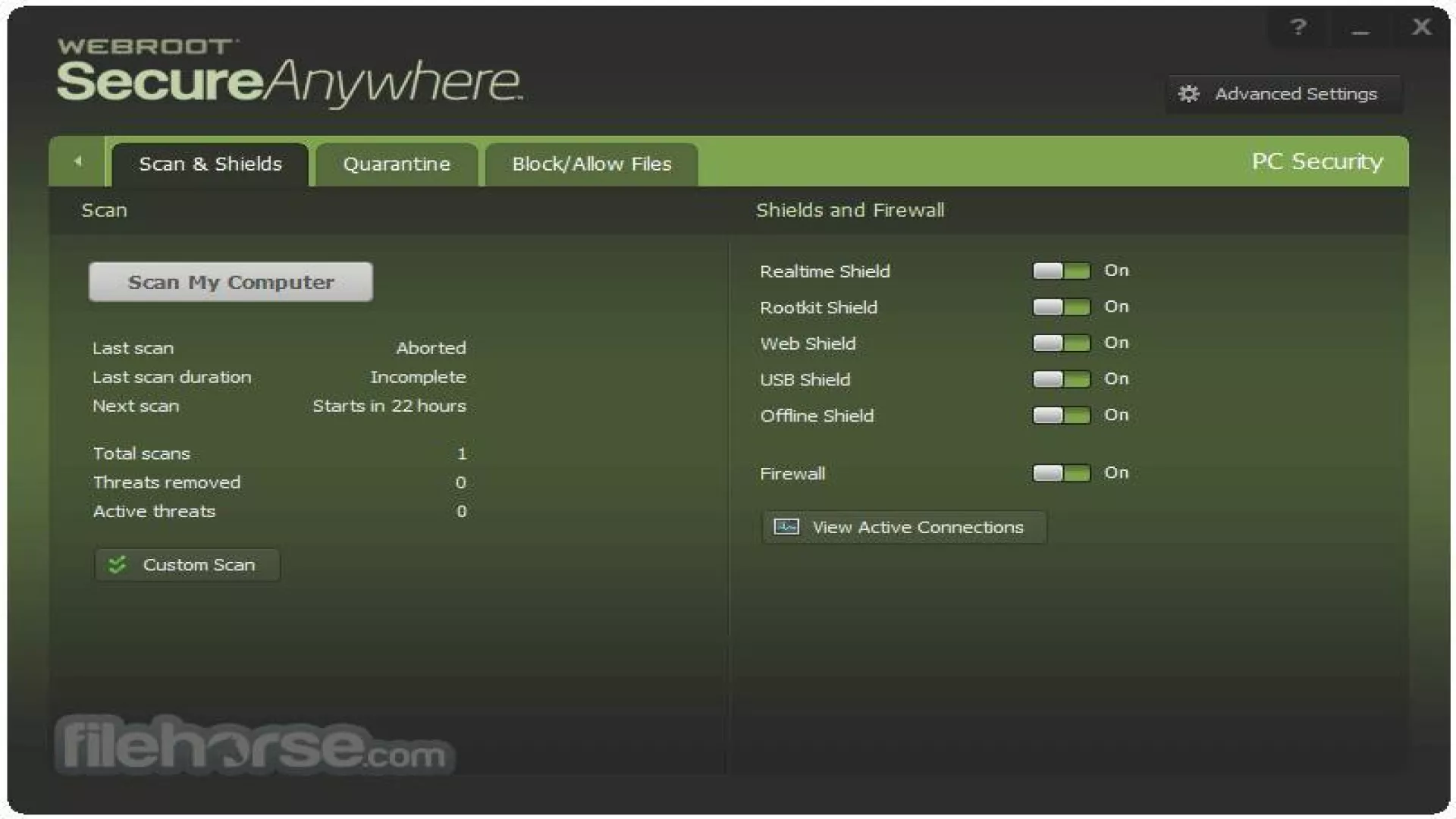Viewport: 1456px width, 819px height.
Task: Disable the Web Shield toggle
Action: pyautogui.click(x=1061, y=343)
